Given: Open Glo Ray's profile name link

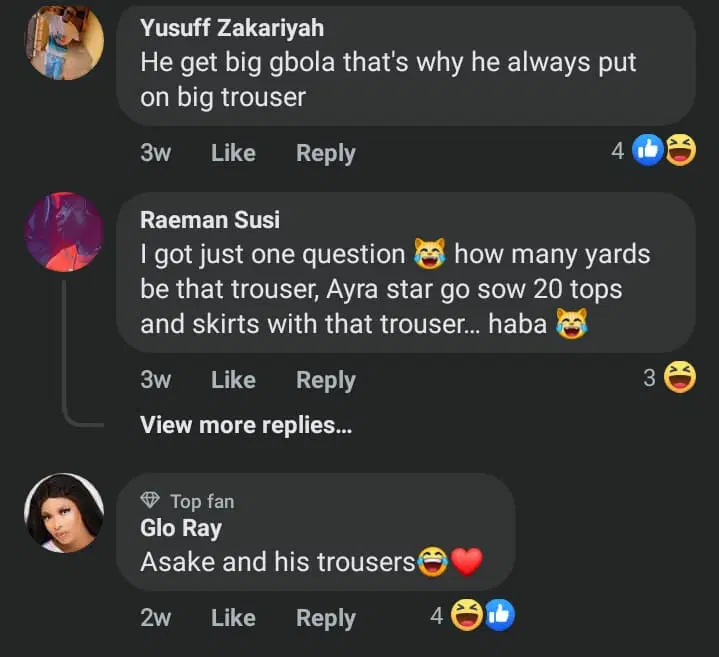Looking at the screenshot, I should 181,528.
